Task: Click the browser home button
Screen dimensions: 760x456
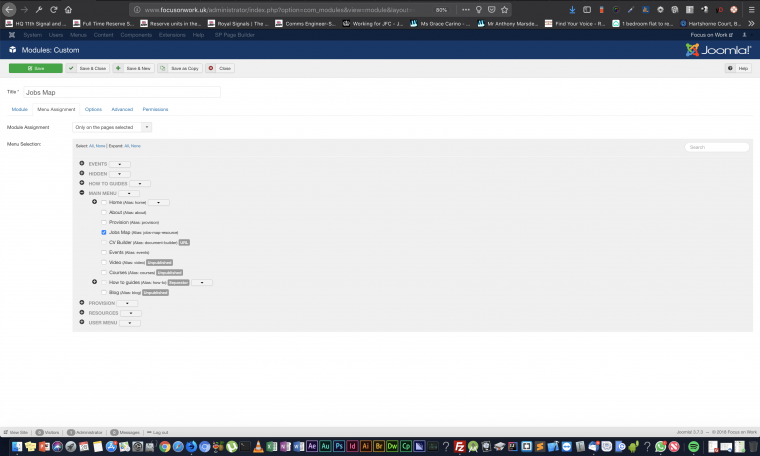Action: (x=68, y=10)
